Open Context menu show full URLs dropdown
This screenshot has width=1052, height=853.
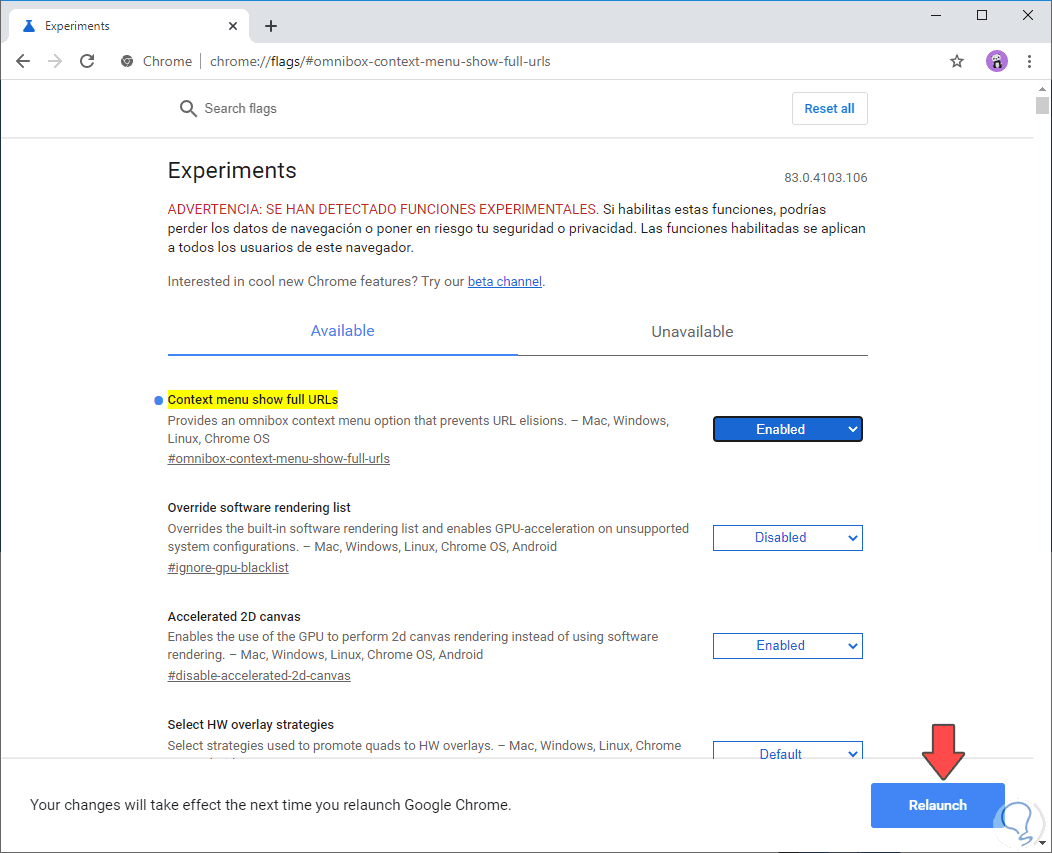(788, 430)
